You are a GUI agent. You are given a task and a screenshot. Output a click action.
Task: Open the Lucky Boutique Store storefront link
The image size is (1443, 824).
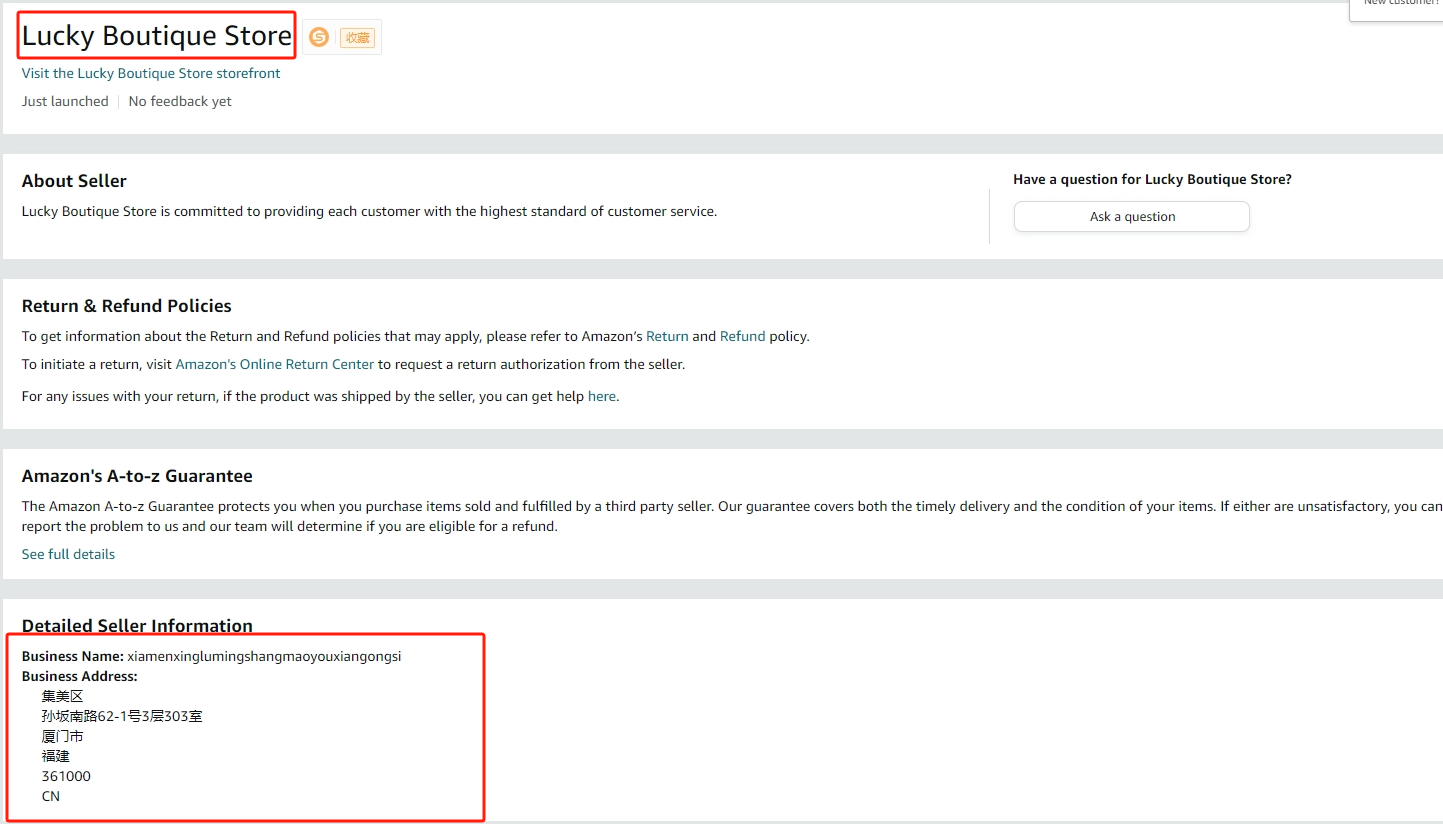pyautogui.click(x=151, y=73)
